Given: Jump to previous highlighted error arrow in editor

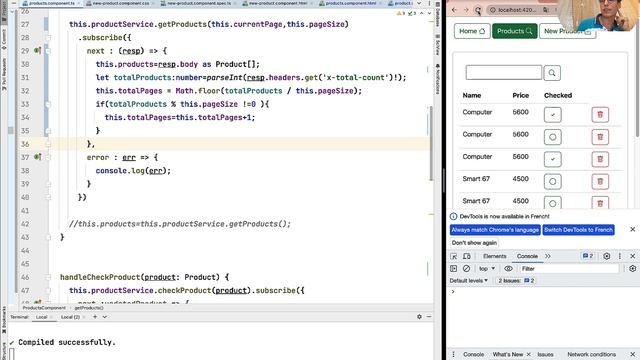Looking at the screenshot, I should point(422,13).
